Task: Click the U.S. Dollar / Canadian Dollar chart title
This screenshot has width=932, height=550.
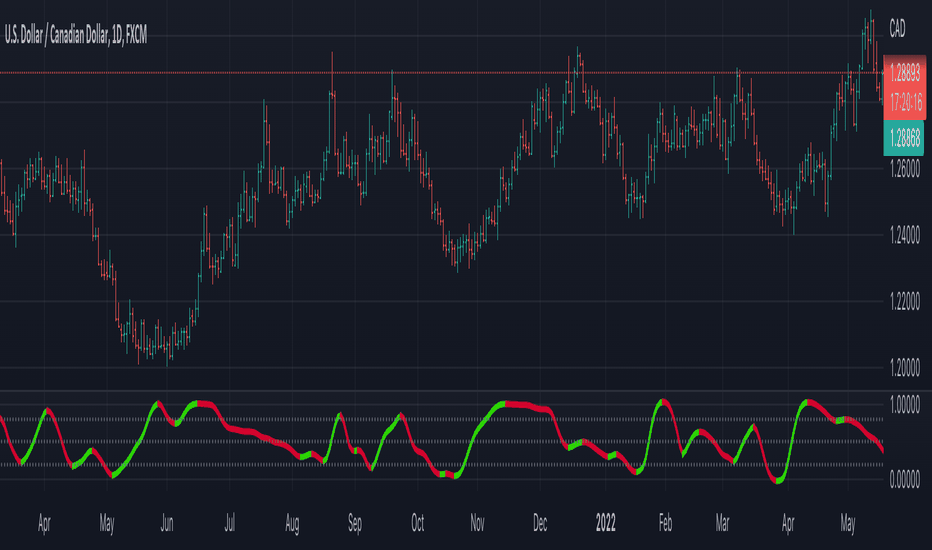Action: [x=75, y=36]
